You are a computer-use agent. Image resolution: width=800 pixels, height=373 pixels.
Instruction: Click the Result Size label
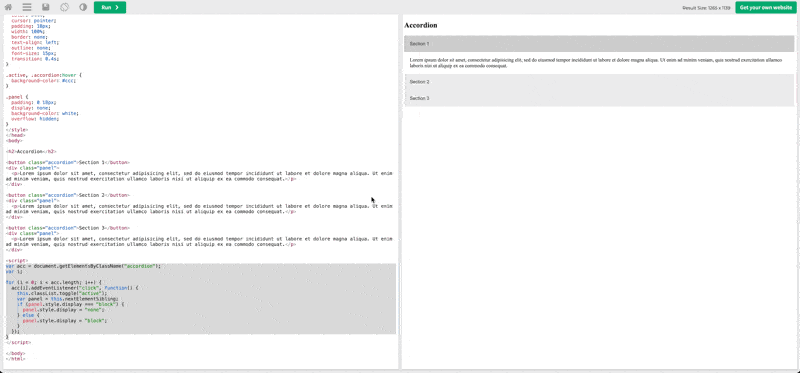tap(707, 8)
